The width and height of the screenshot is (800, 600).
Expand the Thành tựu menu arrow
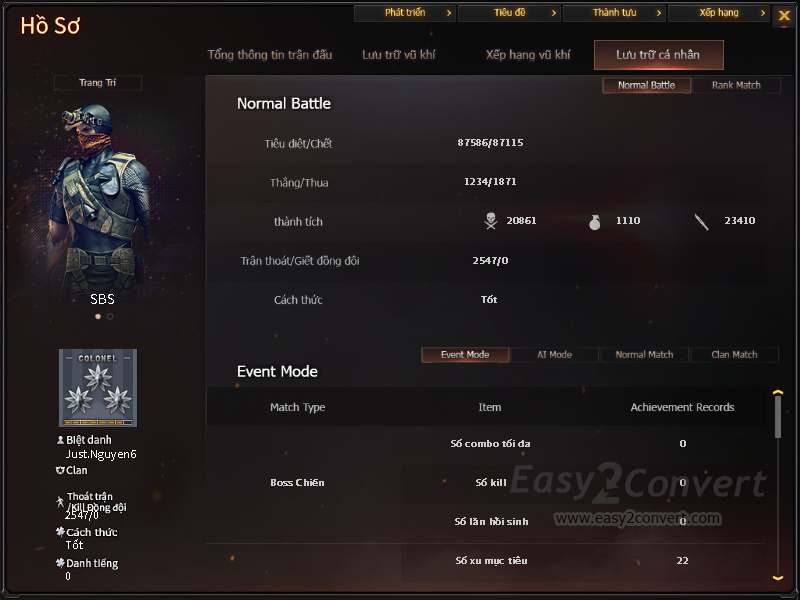click(659, 13)
